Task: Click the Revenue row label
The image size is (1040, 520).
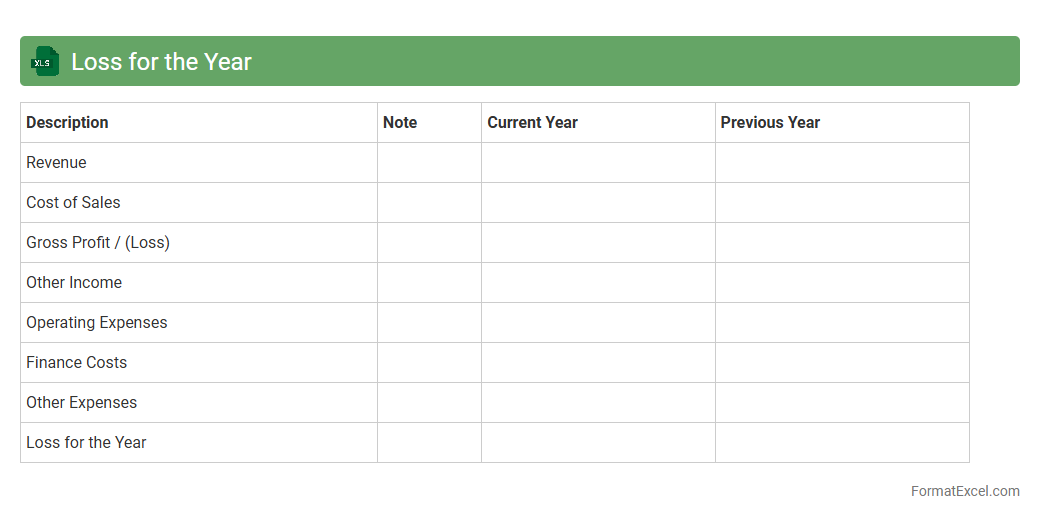Action: [56, 162]
